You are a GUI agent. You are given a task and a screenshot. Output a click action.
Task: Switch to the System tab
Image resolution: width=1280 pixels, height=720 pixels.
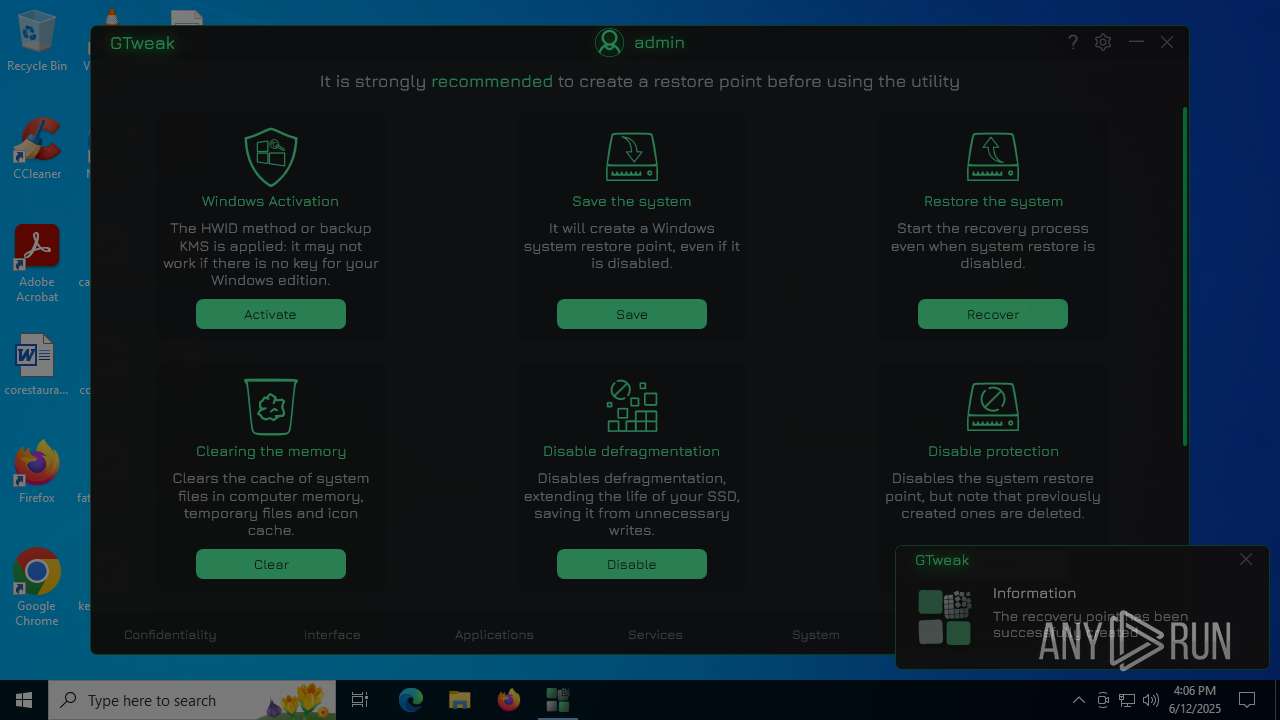pyautogui.click(x=816, y=635)
